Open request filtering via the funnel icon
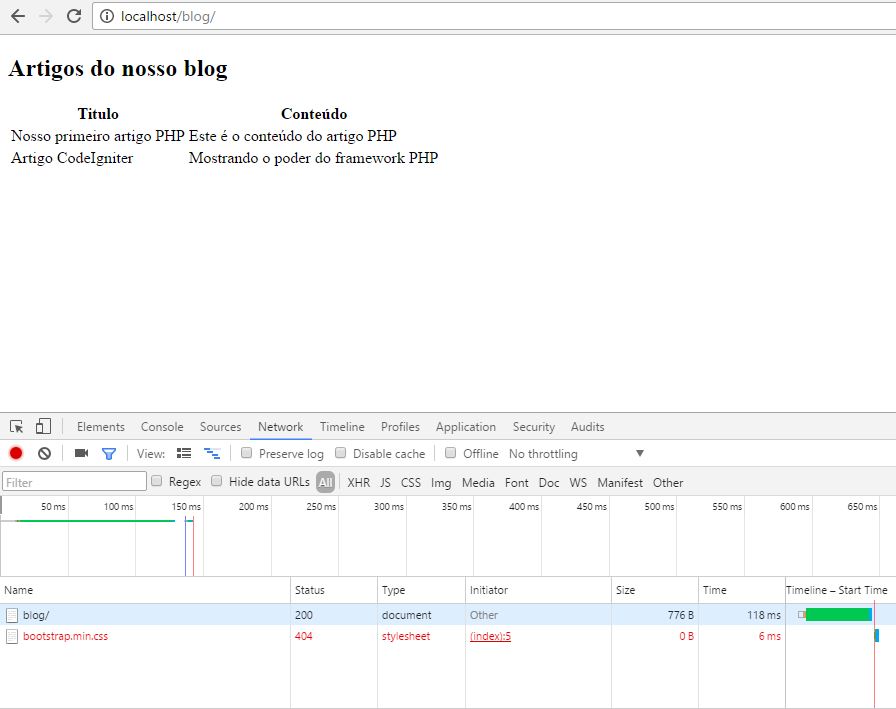Viewport: 896px width, 709px height. [x=108, y=452]
